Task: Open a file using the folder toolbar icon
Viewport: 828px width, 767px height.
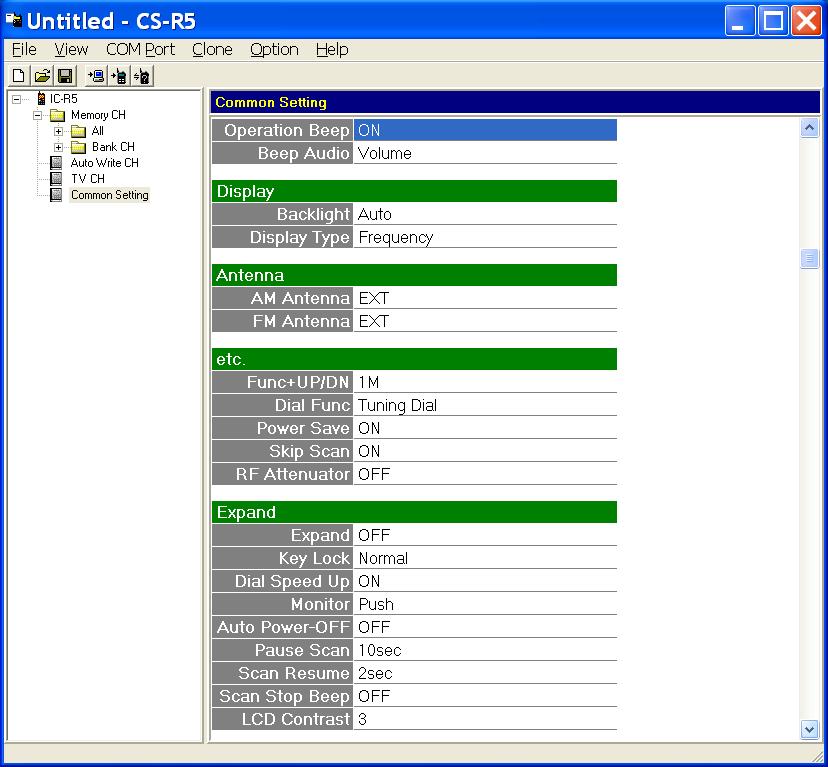Action: [x=42, y=76]
